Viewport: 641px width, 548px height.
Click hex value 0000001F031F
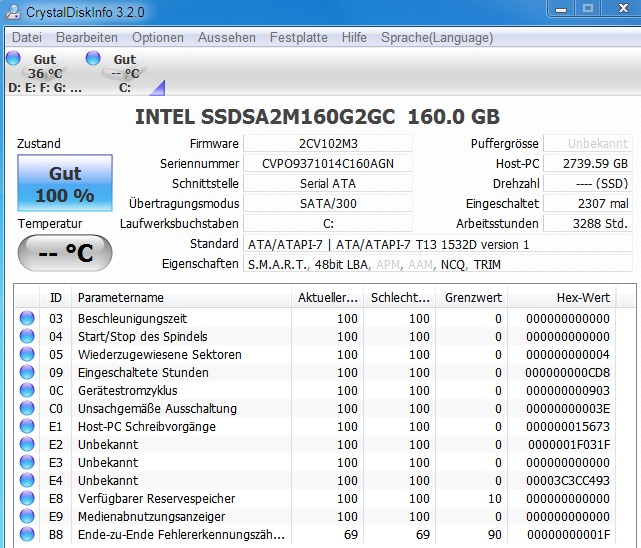click(x=569, y=444)
